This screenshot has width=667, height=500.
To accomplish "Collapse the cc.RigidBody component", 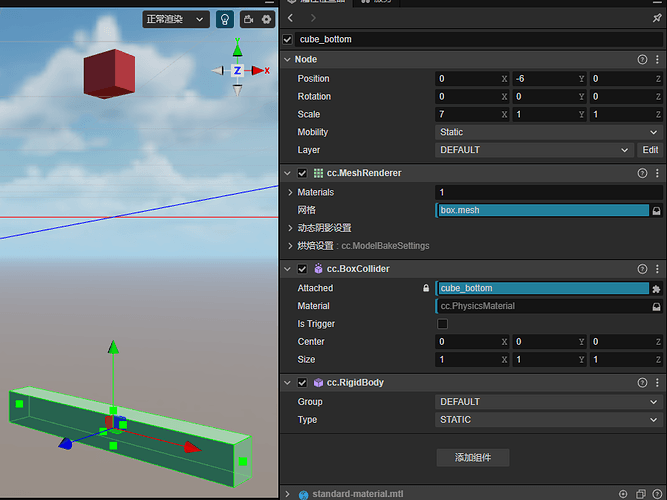I will tap(288, 383).
